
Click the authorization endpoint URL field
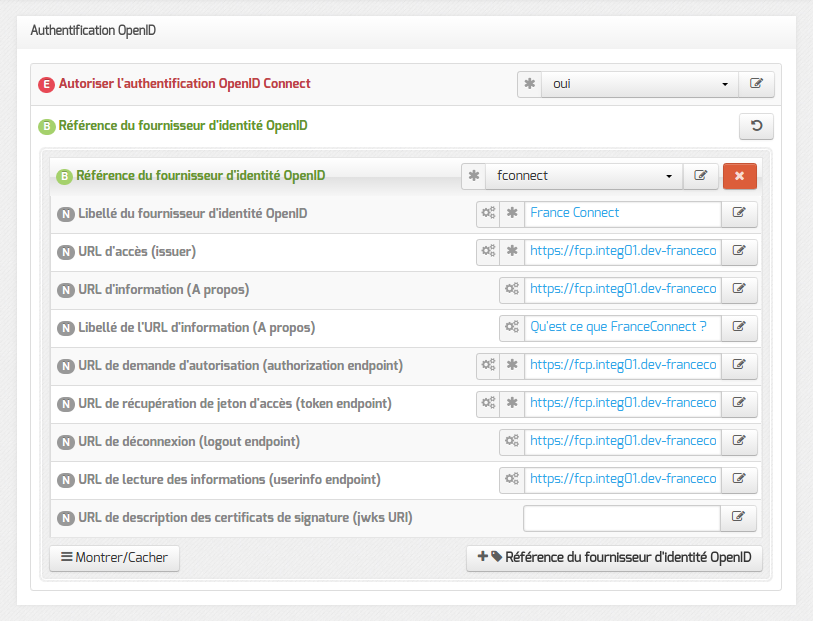(623, 365)
